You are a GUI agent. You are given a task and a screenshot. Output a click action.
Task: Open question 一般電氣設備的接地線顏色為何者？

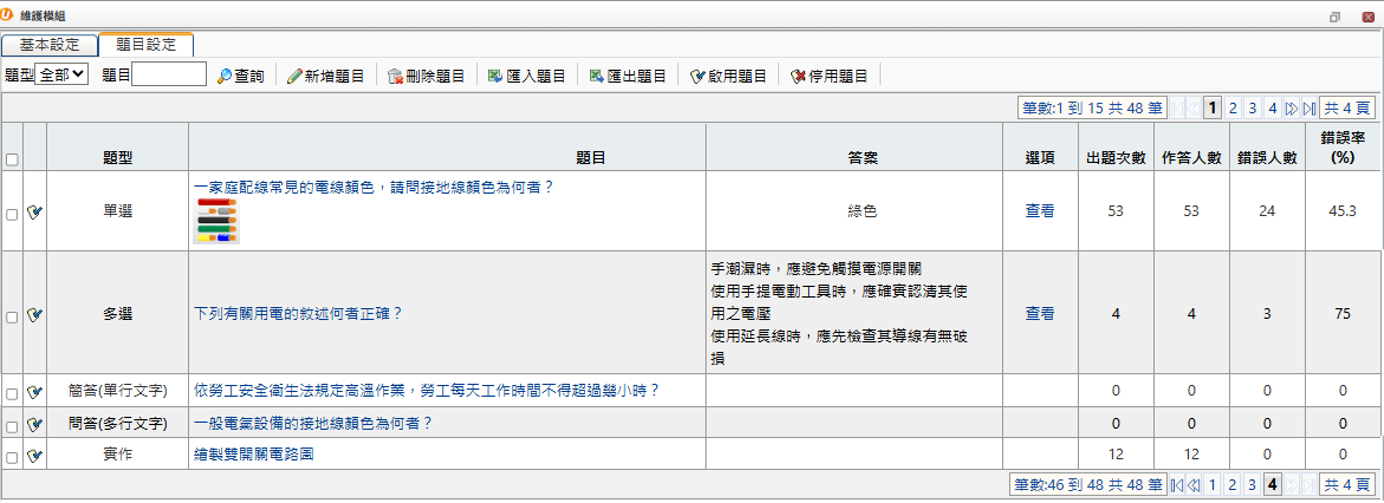coord(313,422)
